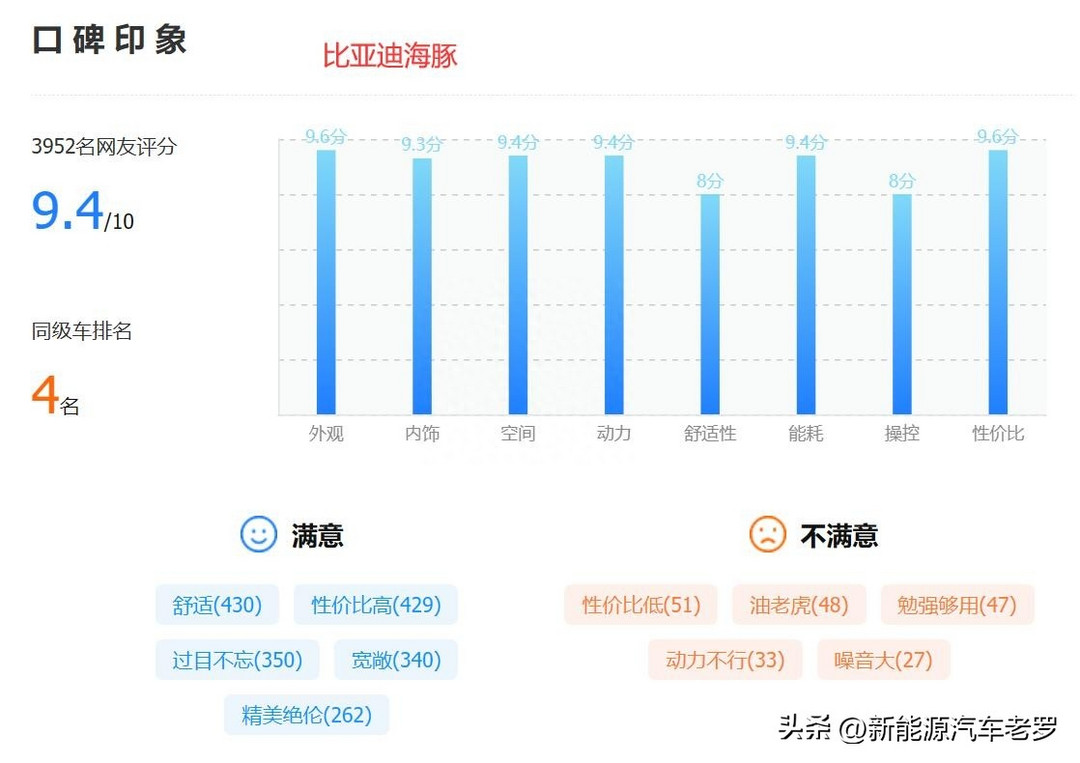Viewport: 1080px width, 763px height.
Task: Click the 不满意 heading
Action: coord(840,535)
